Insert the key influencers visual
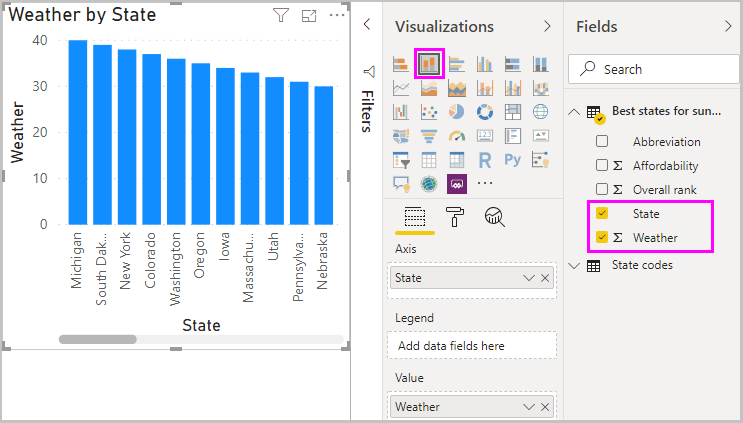This screenshot has height=423, width=743. (x=541, y=160)
